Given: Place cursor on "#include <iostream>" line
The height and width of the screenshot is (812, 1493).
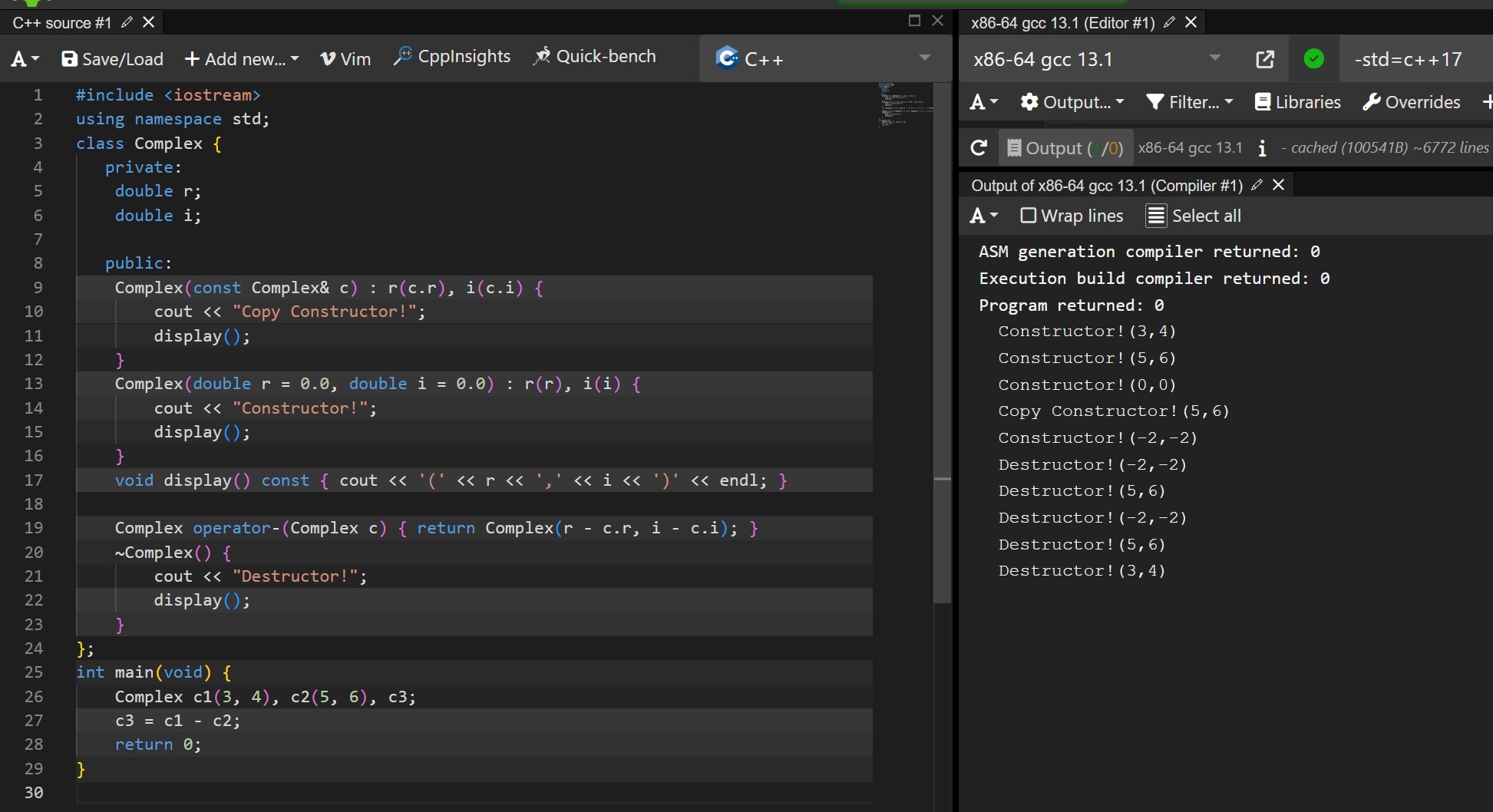Looking at the screenshot, I should point(168,95).
